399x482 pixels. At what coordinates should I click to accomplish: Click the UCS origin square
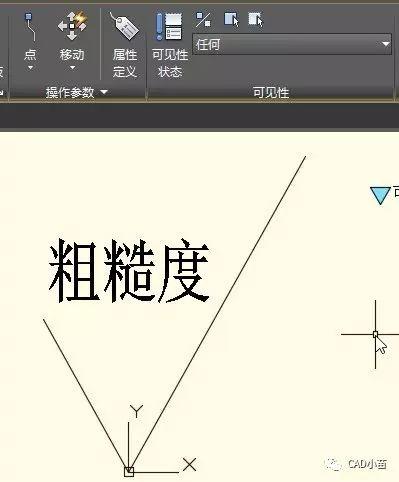[x=129, y=472]
